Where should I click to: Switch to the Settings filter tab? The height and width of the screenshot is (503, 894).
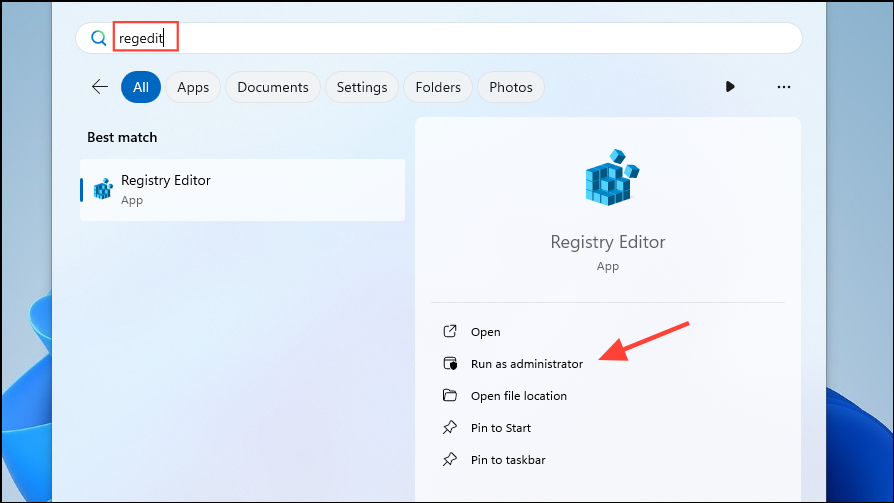pyautogui.click(x=361, y=87)
